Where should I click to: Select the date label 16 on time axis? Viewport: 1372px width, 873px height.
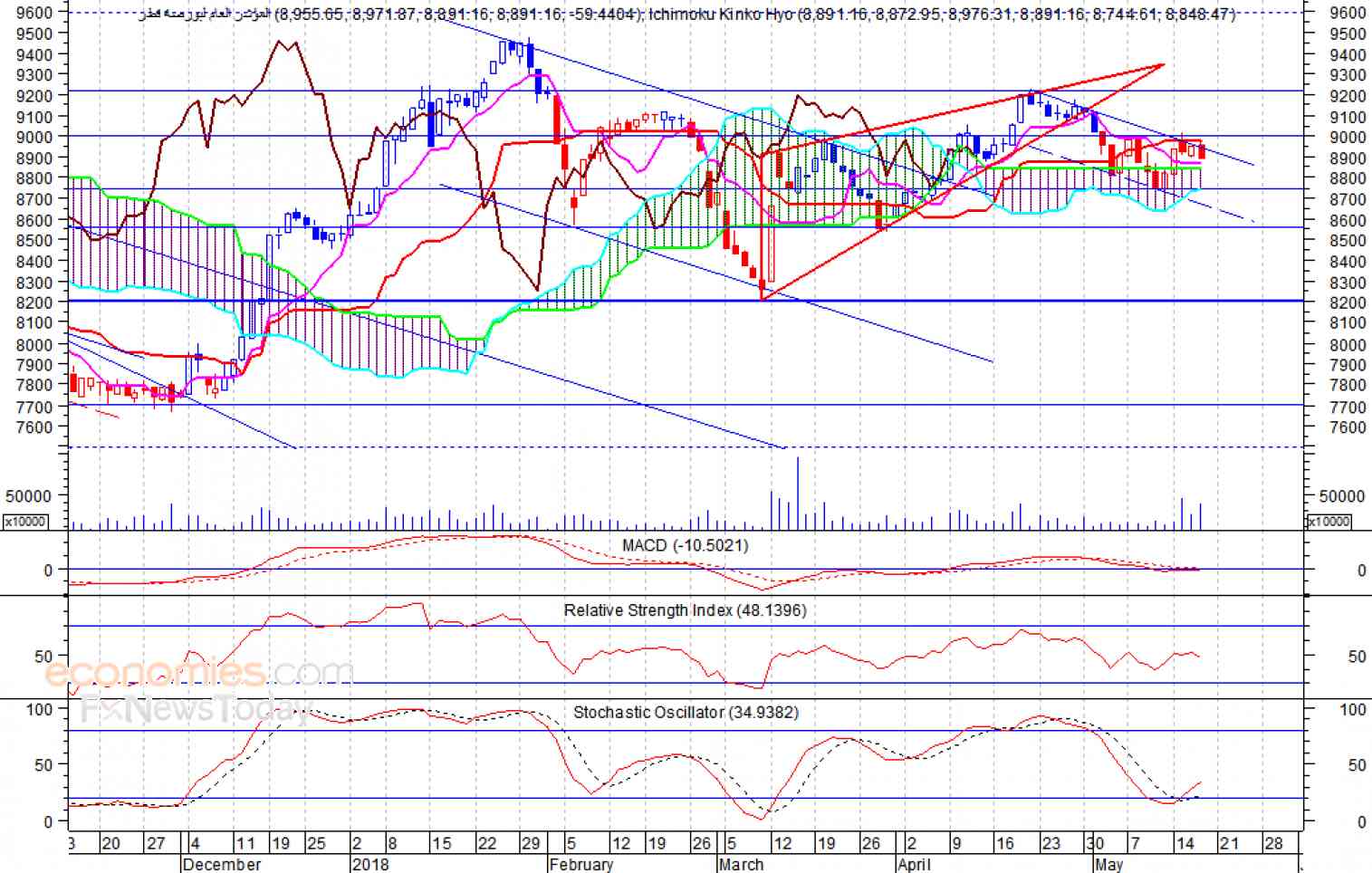coord(1004,843)
